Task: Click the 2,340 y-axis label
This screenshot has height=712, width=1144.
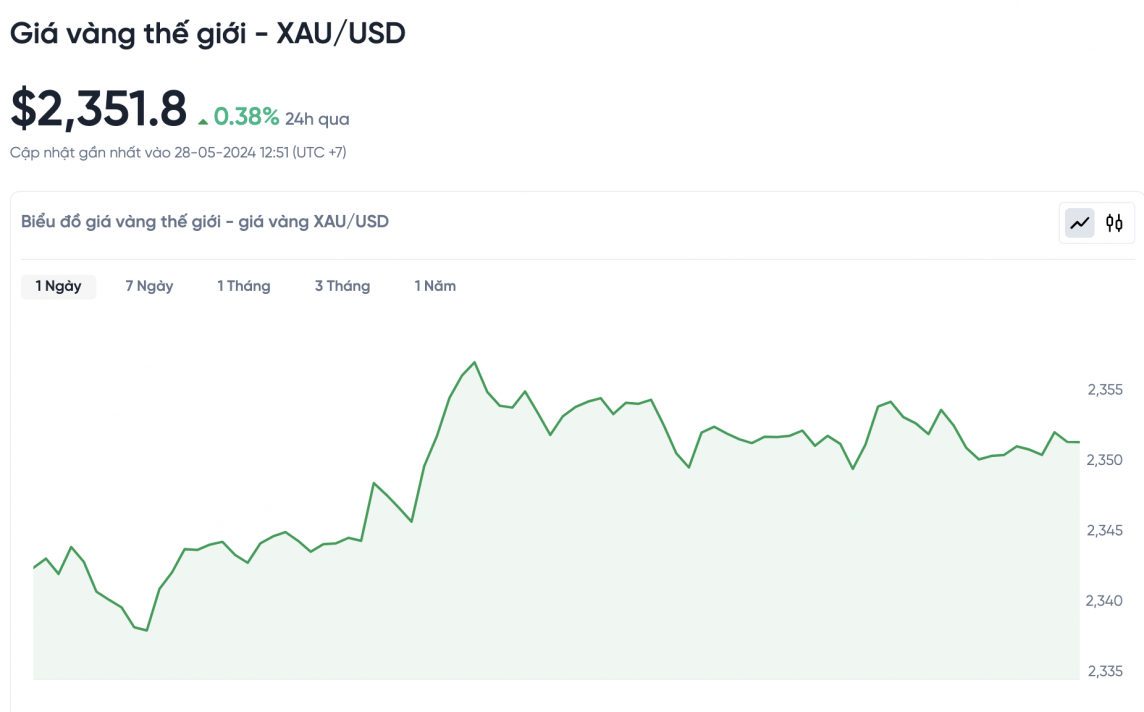Action: click(x=1105, y=601)
